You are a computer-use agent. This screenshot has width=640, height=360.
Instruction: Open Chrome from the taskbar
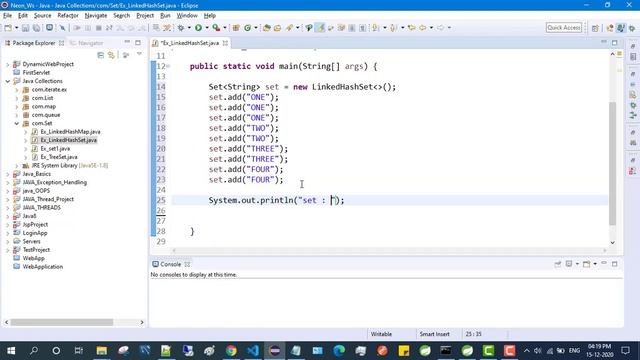point(231,350)
